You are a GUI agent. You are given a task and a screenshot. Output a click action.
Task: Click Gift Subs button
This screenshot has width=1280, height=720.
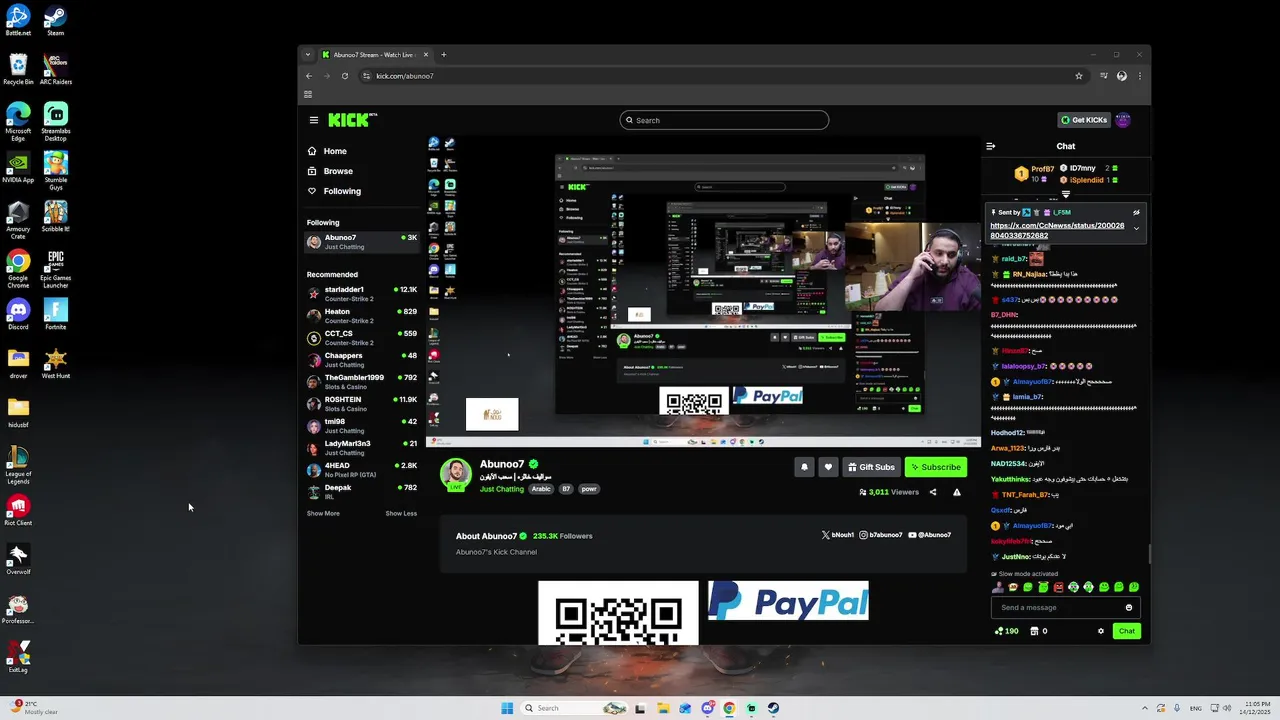click(871, 467)
